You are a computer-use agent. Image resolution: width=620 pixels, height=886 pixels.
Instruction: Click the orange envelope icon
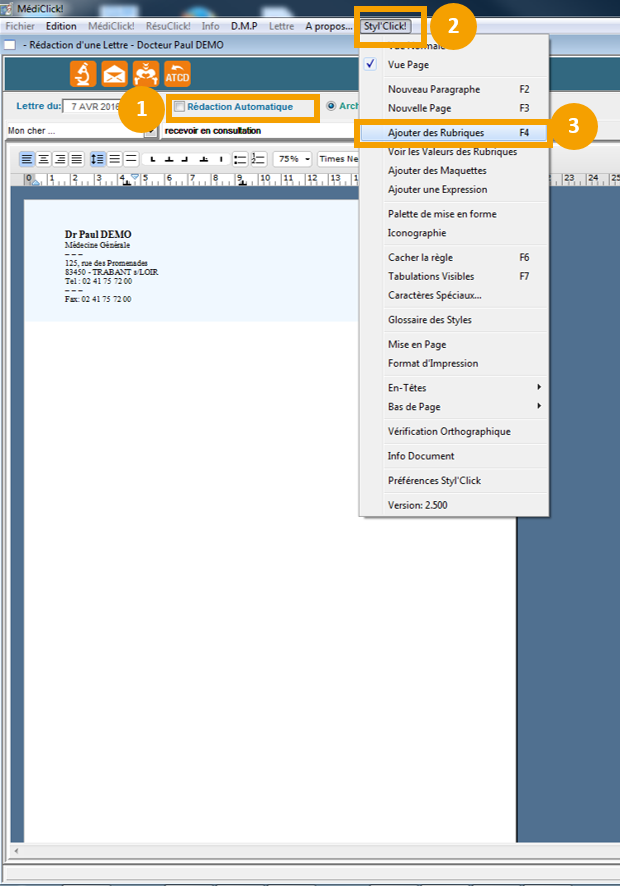coord(114,74)
